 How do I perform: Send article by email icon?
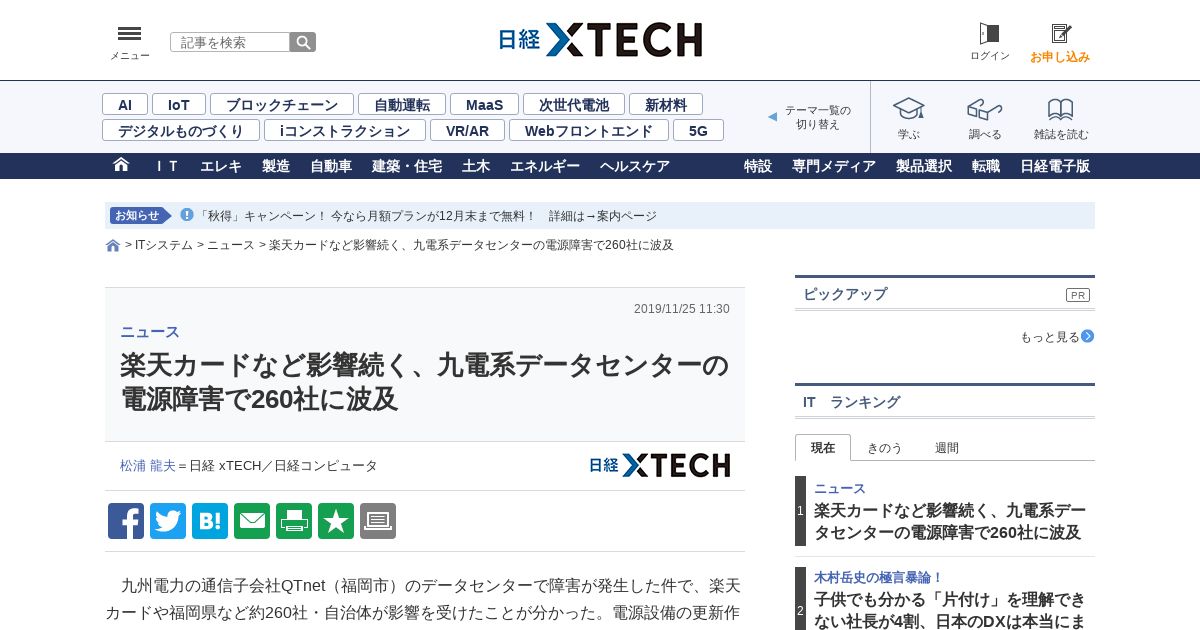252,521
